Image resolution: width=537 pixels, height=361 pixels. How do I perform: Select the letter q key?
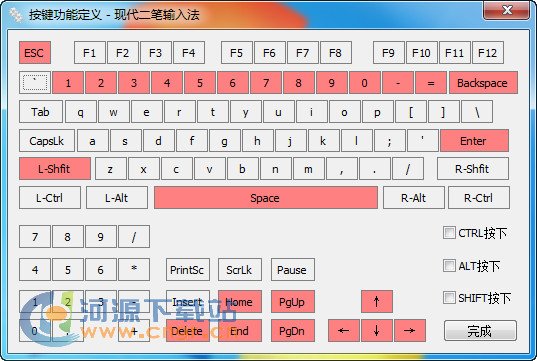[x=81, y=112]
